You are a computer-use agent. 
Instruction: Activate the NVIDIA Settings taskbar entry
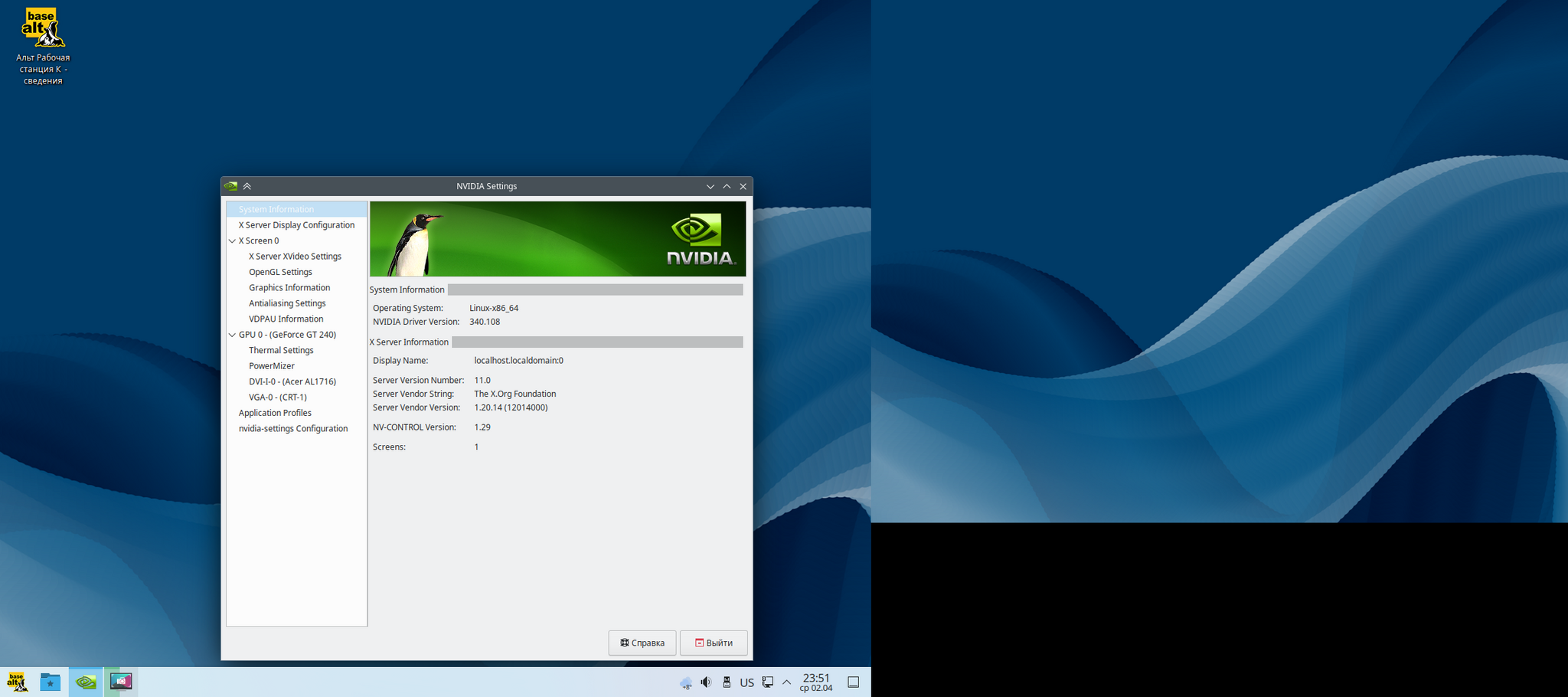(86, 682)
